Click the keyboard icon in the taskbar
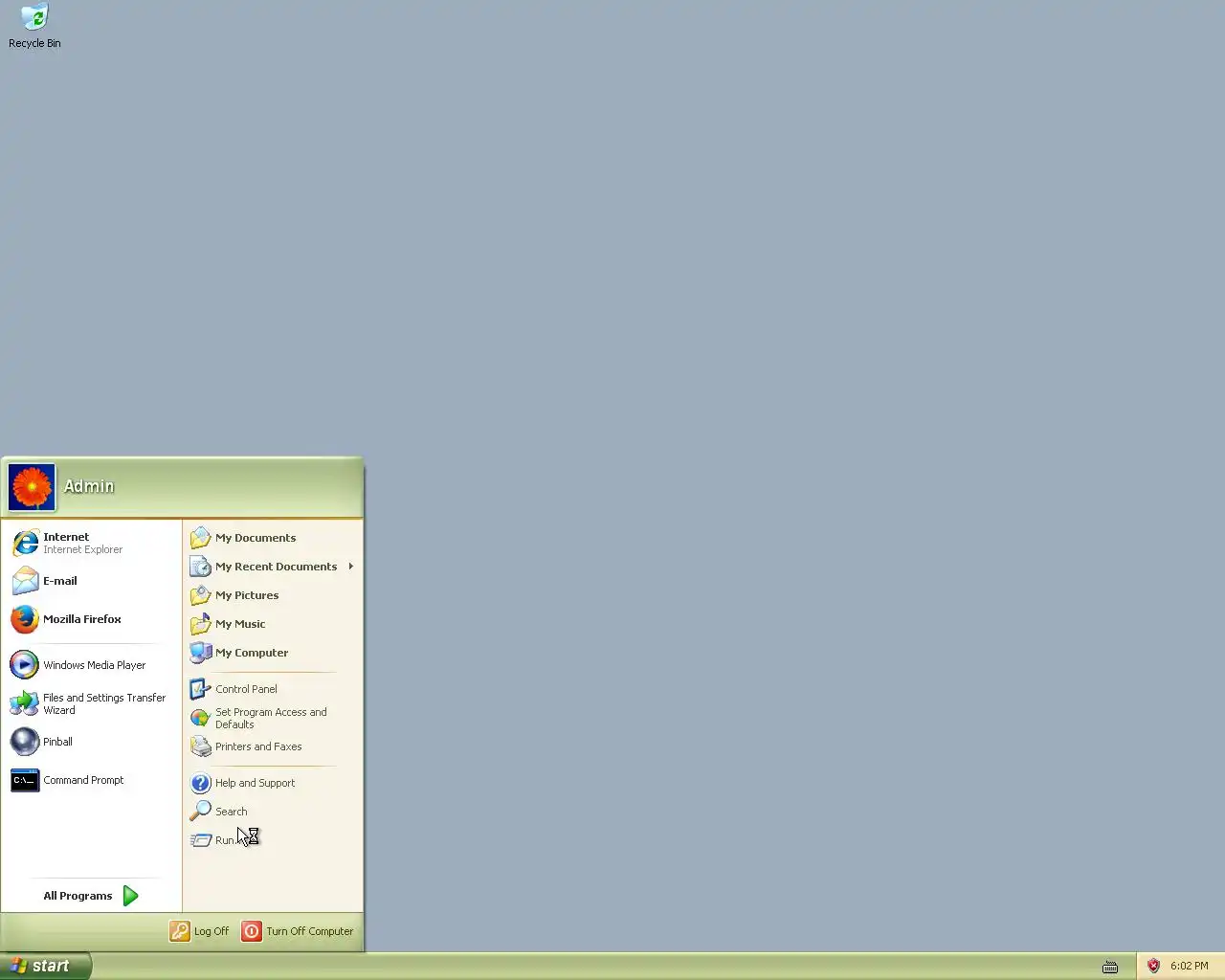This screenshot has width=1225, height=980. coord(1110,967)
